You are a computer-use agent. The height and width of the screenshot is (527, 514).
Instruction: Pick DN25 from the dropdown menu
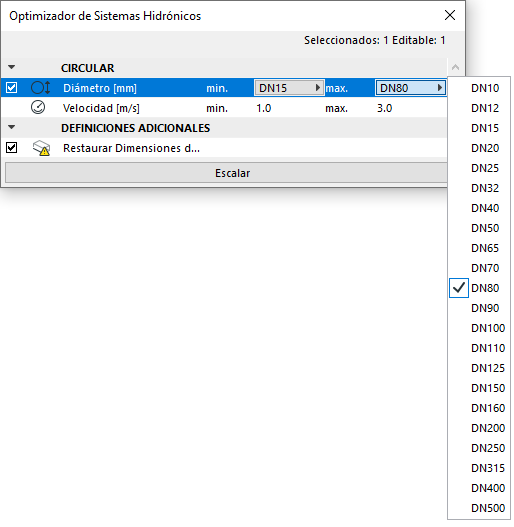[x=479, y=168]
